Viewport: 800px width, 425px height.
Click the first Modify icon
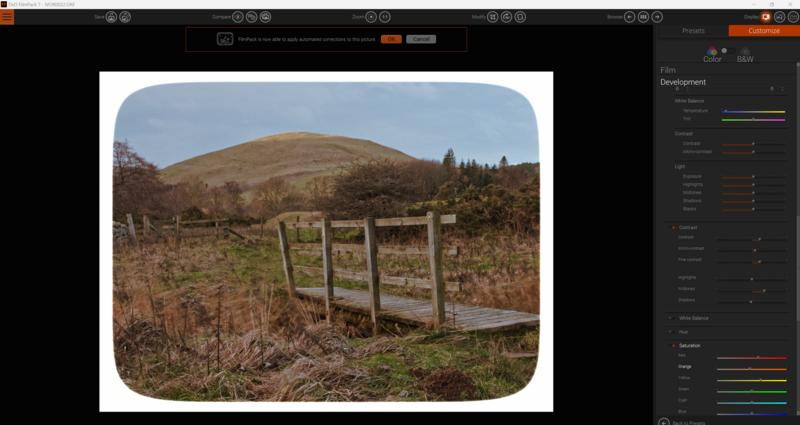coord(493,17)
